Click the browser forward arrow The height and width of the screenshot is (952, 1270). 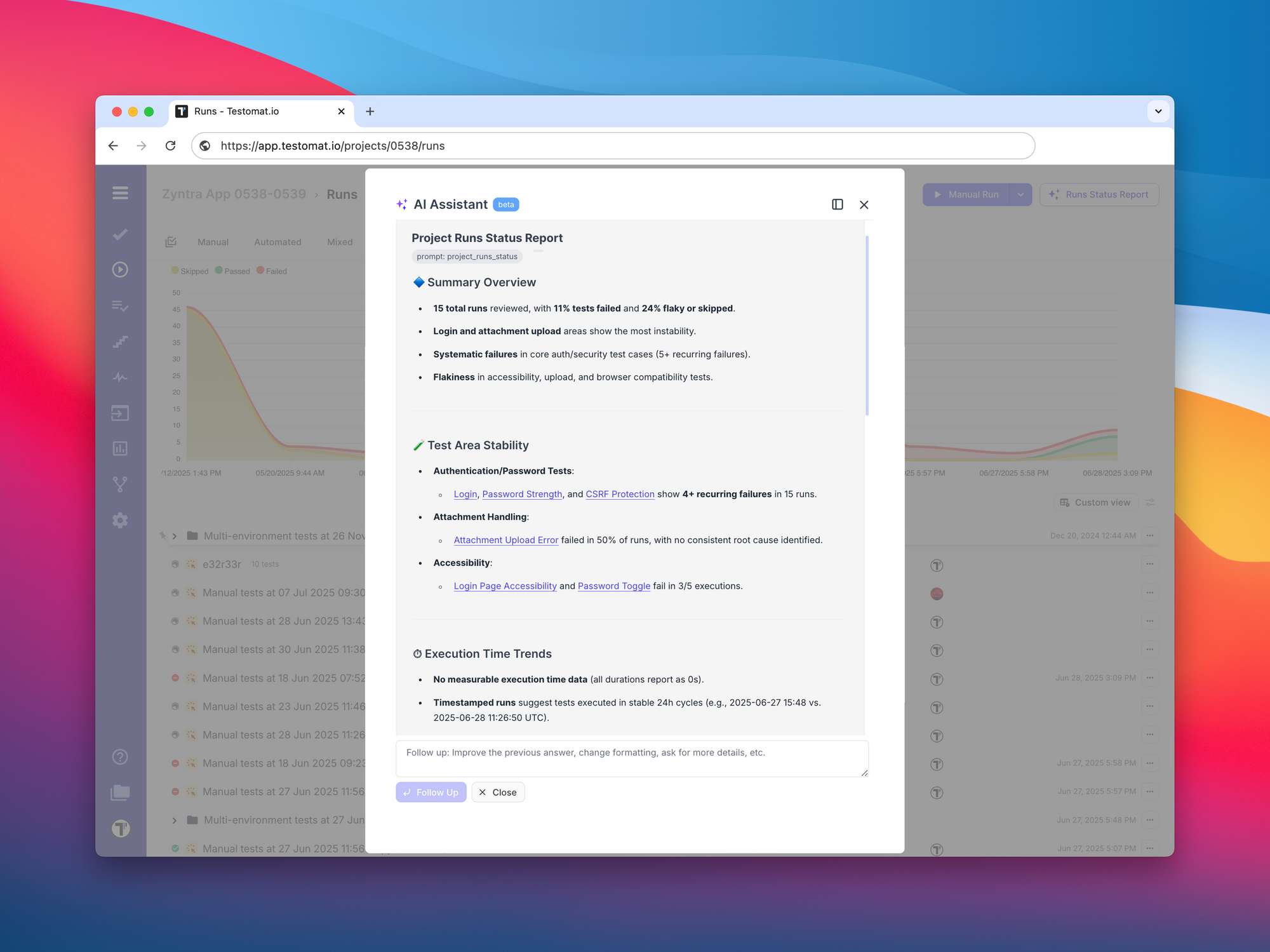pyautogui.click(x=142, y=146)
